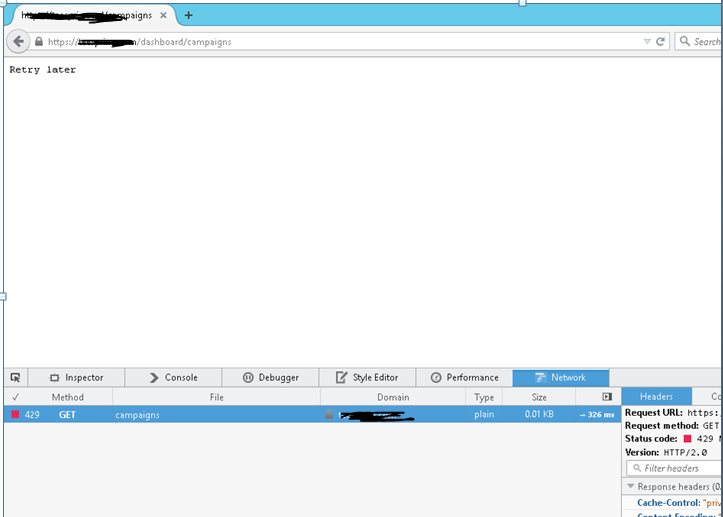This screenshot has height=517, width=723.
Task: Click the Request method label
Action: pos(662,426)
